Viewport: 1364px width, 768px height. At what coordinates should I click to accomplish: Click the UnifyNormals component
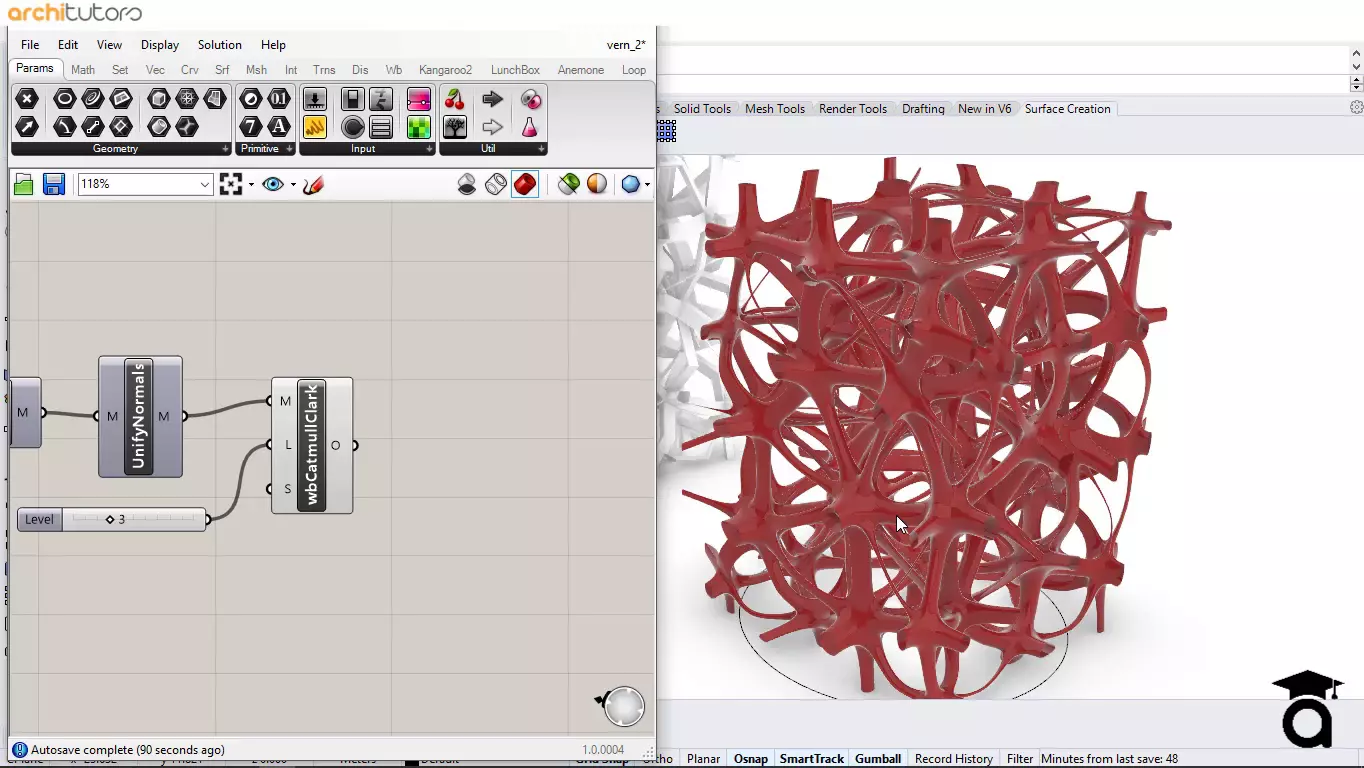140,417
